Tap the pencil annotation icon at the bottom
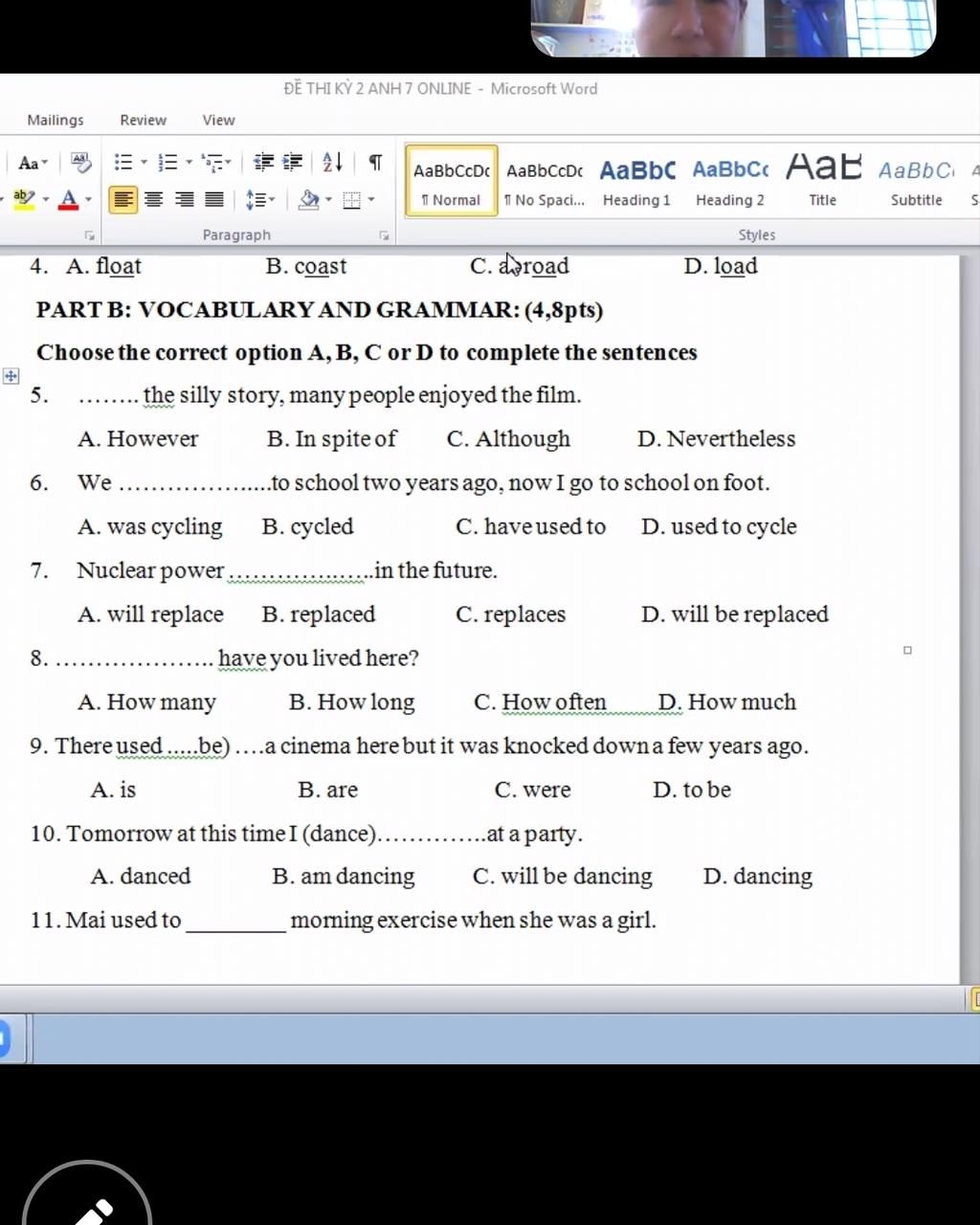Screen dimensions: 980x1225 88,1208
